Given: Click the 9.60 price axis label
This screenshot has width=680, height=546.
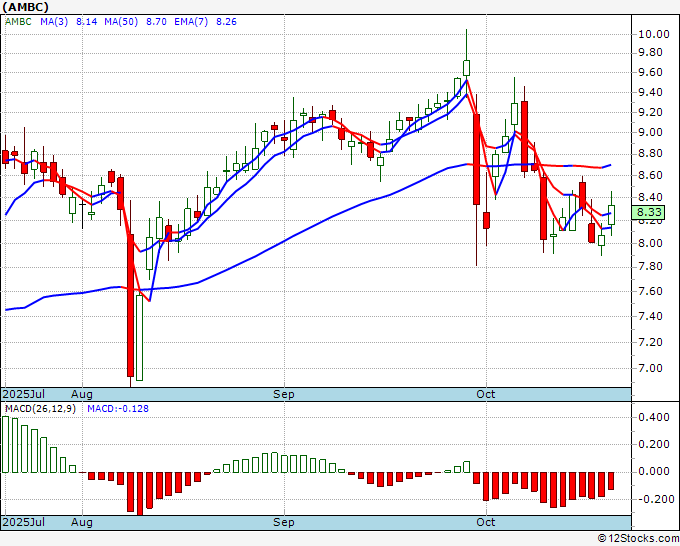Looking at the screenshot, I should (x=651, y=72).
